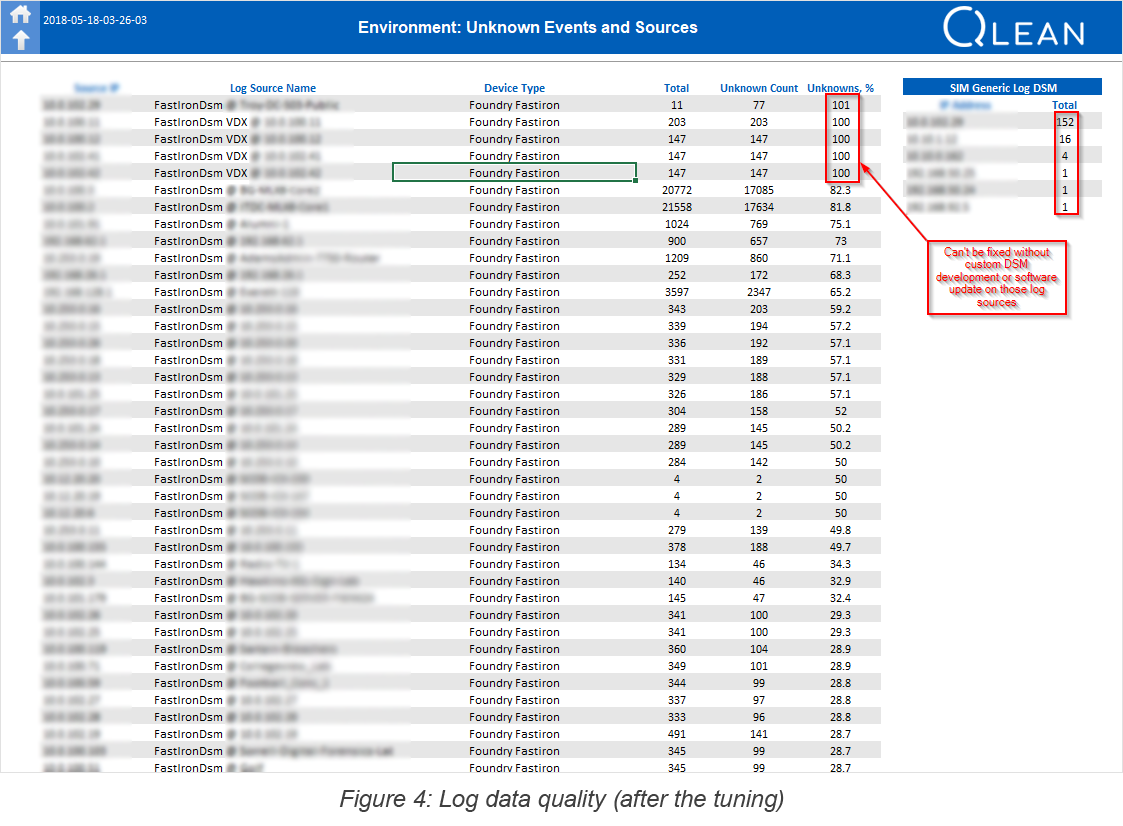Click the up arrow navigation icon
The width and height of the screenshot is (1123, 826).
pos(20,39)
